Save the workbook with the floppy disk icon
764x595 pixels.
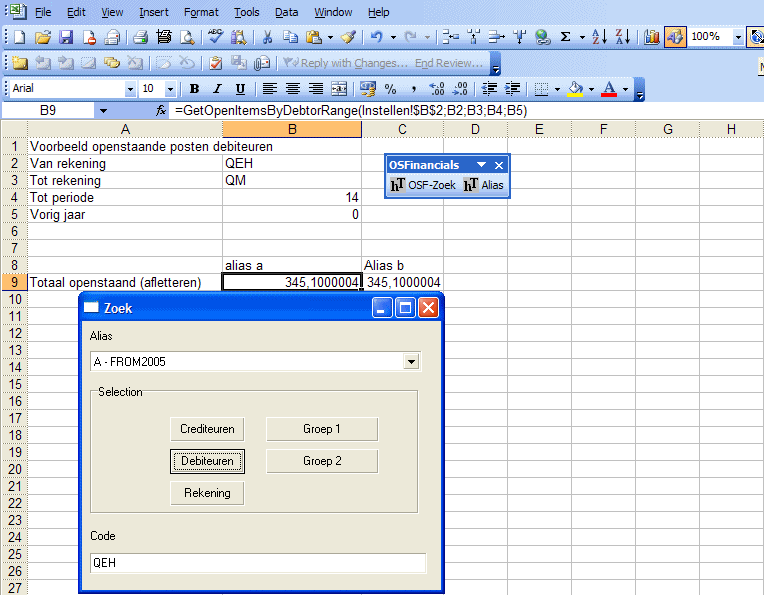(66, 37)
